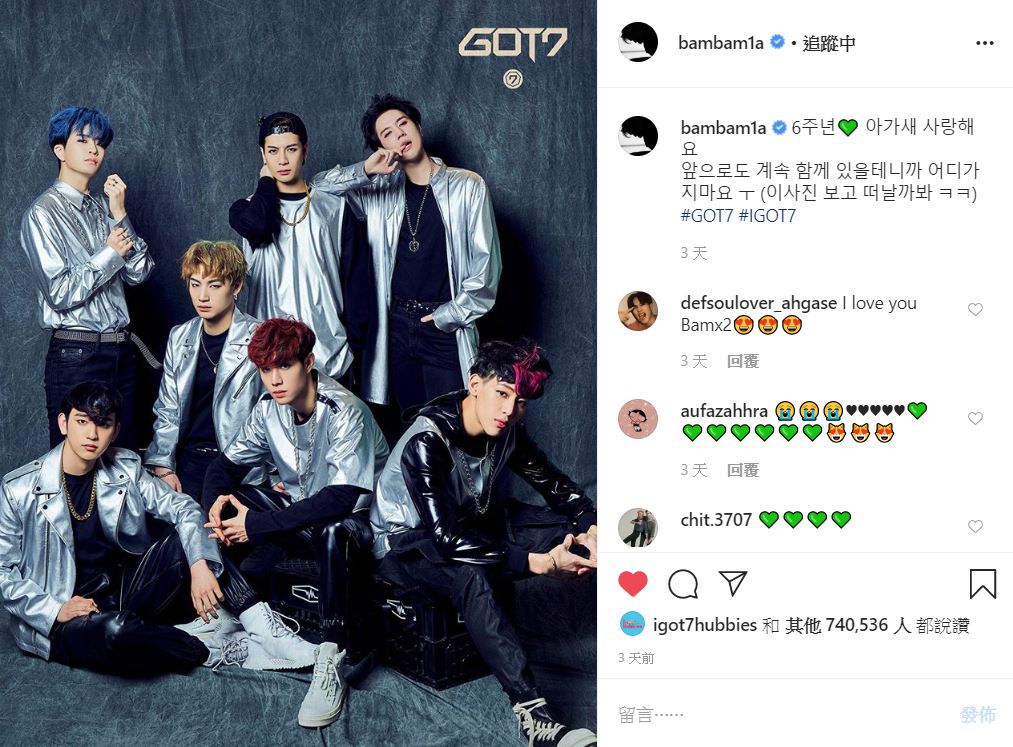Image resolution: width=1013 pixels, height=747 pixels.
Task: Reply to aufazahhra's comment
Action: (x=742, y=470)
